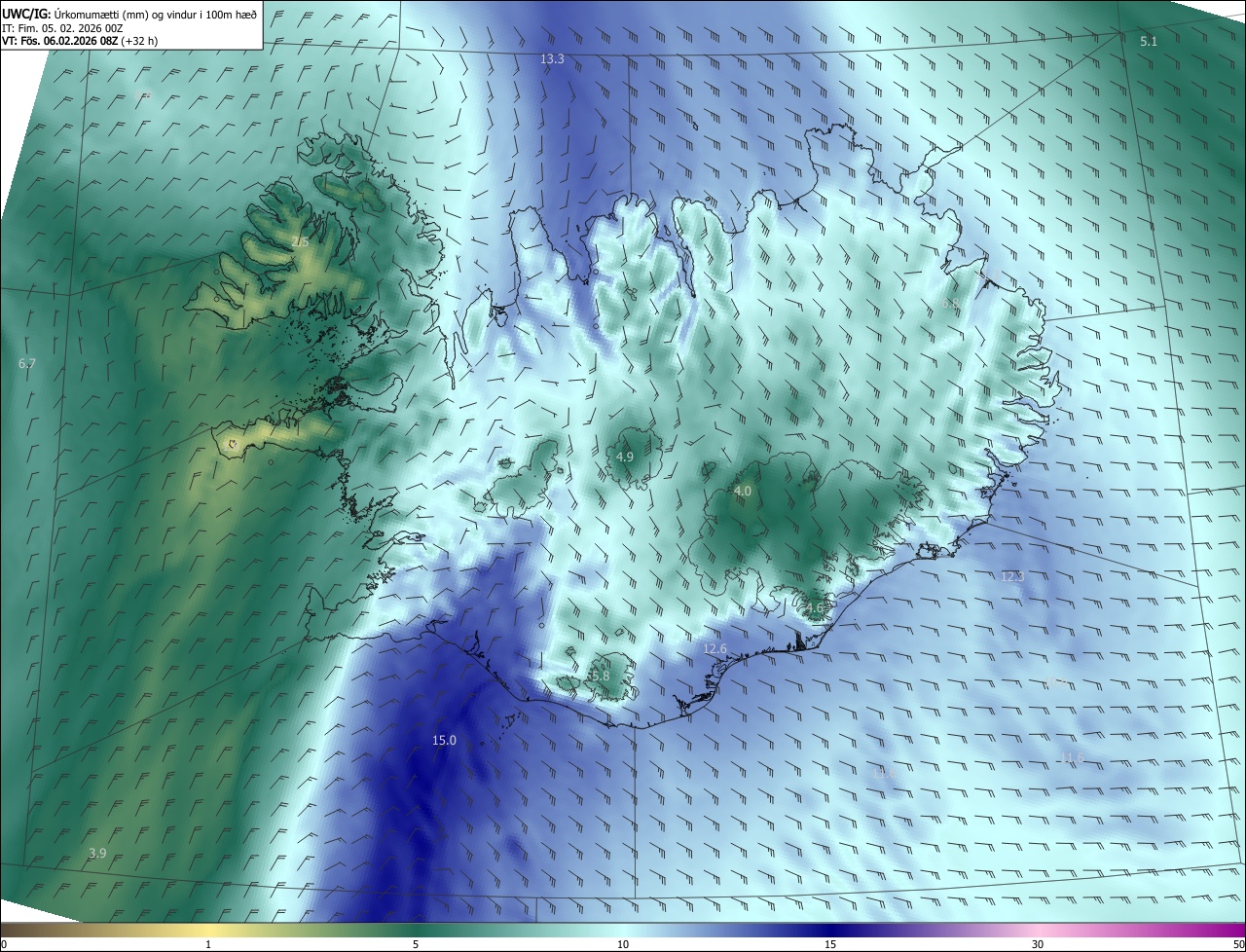The image size is (1246, 952).
Task: Click the 5.8 value on the southern glacier
Action: [x=600, y=676]
